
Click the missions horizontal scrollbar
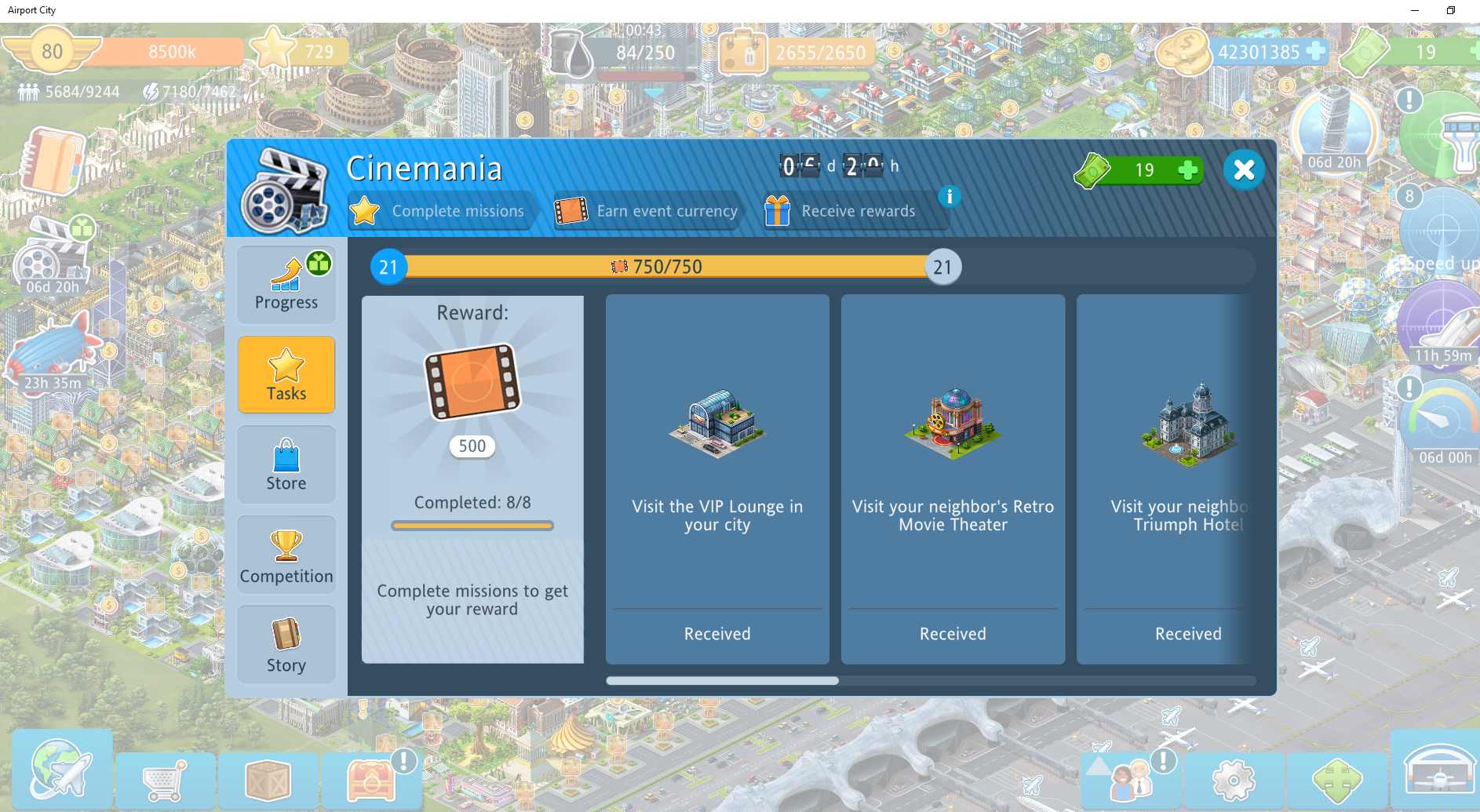click(x=931, y=681)
